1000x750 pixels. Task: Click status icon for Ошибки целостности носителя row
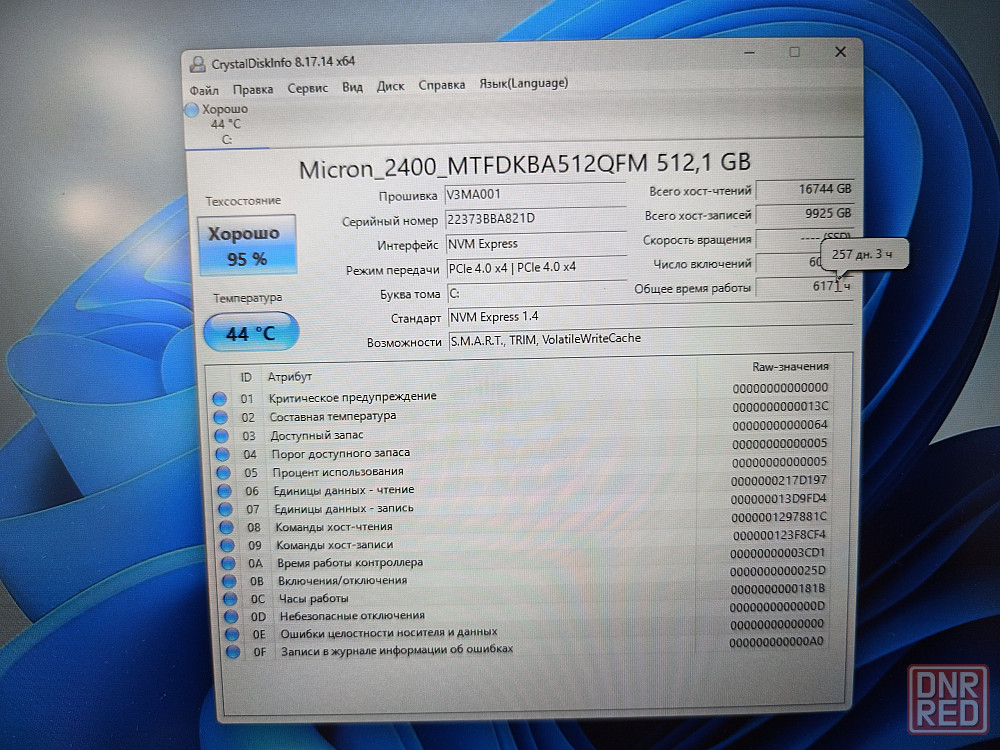coord(232,634)
